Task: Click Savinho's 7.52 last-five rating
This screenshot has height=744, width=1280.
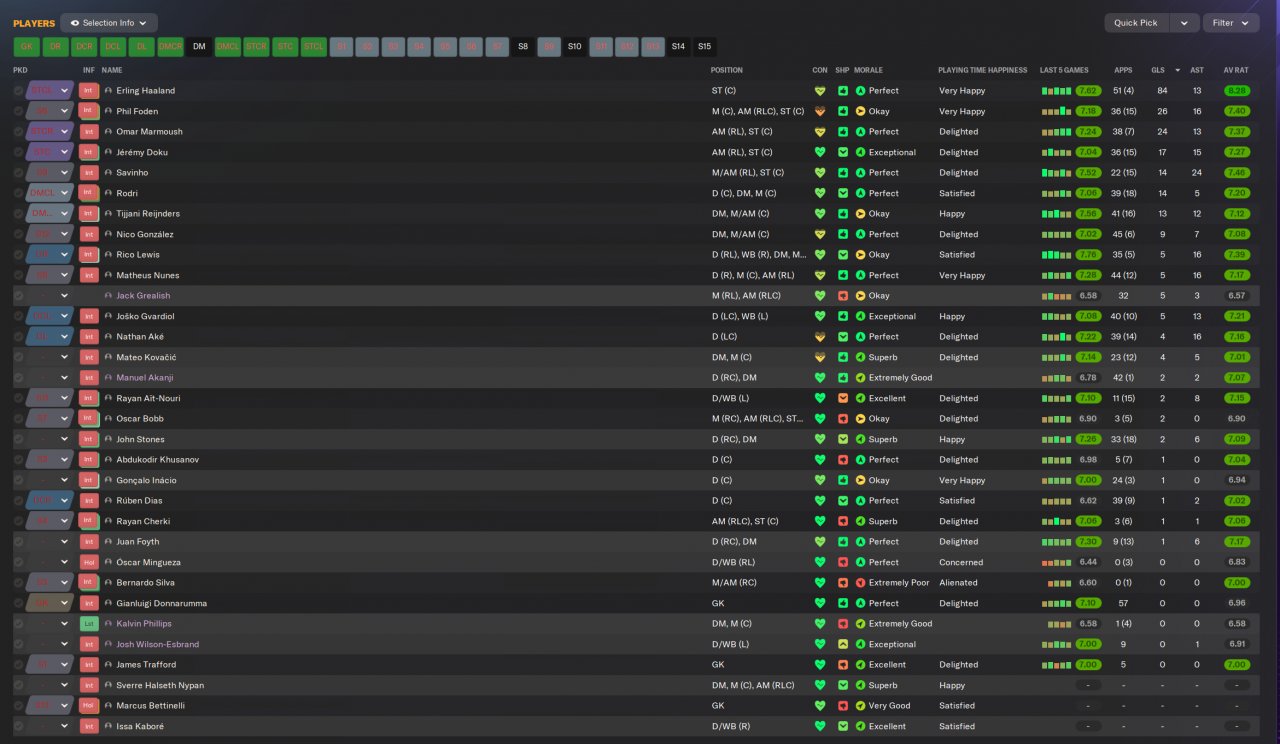Action: coord(1089,173)
